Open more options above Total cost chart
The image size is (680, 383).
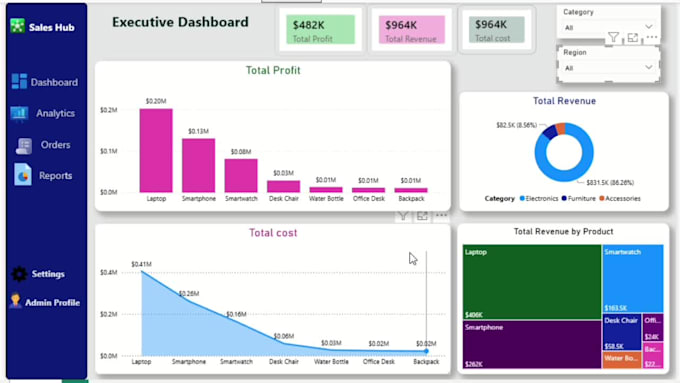coord(441,215)
